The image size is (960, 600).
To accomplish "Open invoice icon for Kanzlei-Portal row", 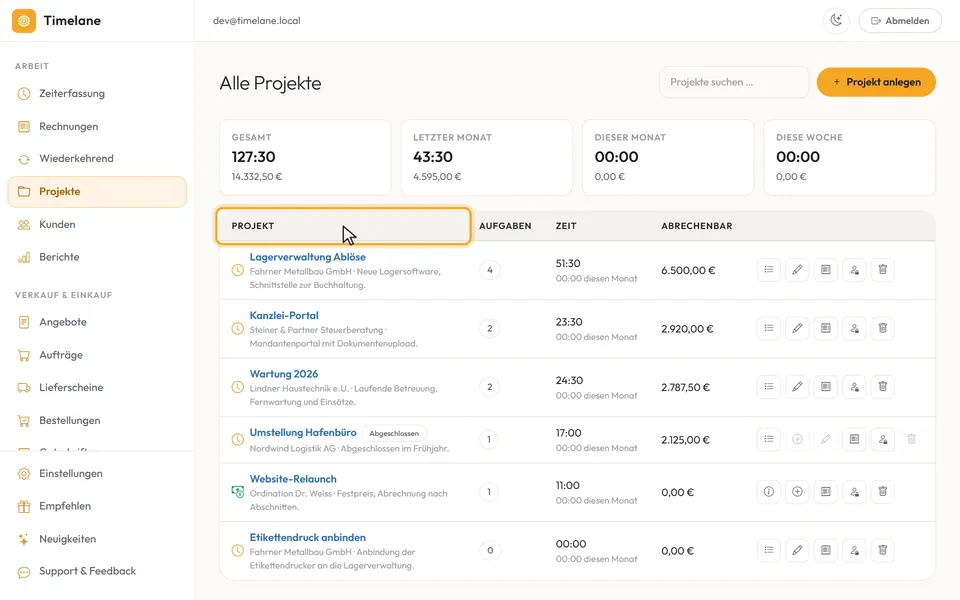I will click(826, 328).
